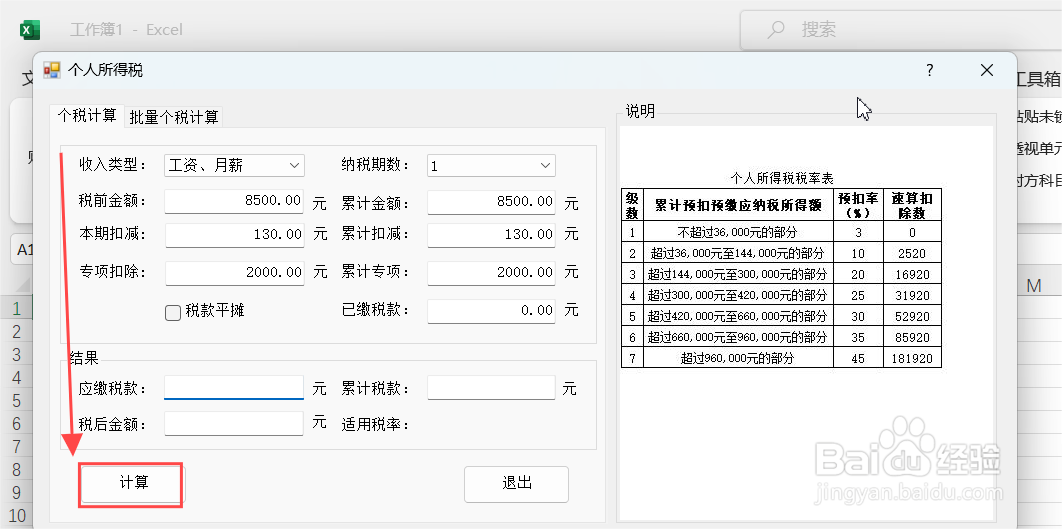Viewport: 1062px width, 529px height.
Task: Click the Excel search box
Action: [x=900, y=30]
